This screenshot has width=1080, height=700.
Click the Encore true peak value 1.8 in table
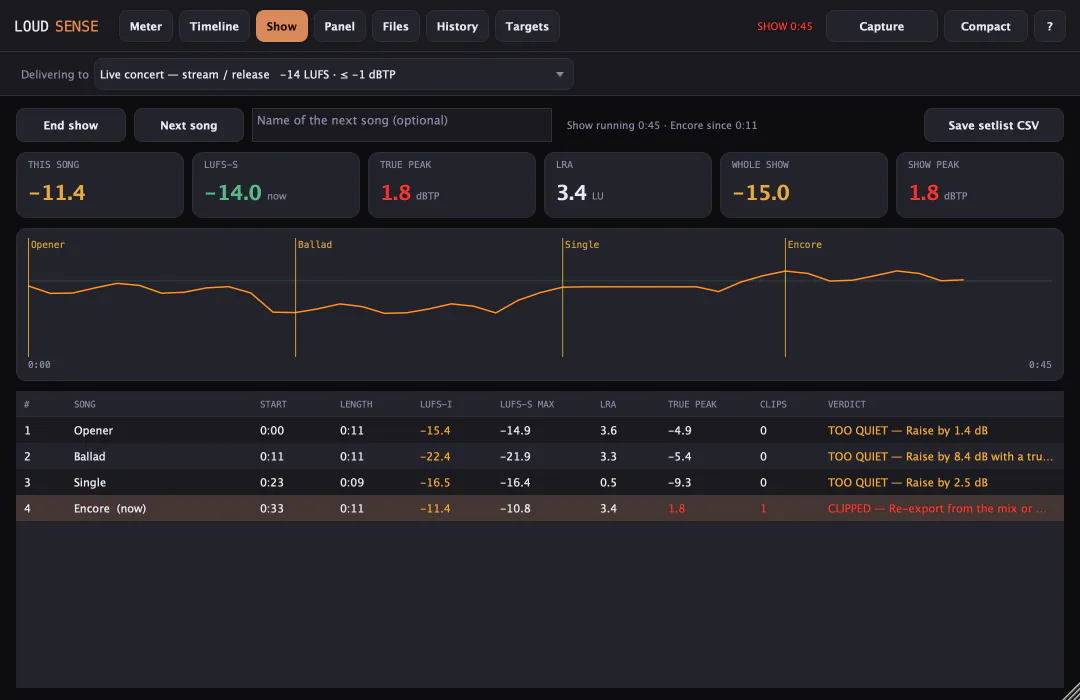(676, 508)
